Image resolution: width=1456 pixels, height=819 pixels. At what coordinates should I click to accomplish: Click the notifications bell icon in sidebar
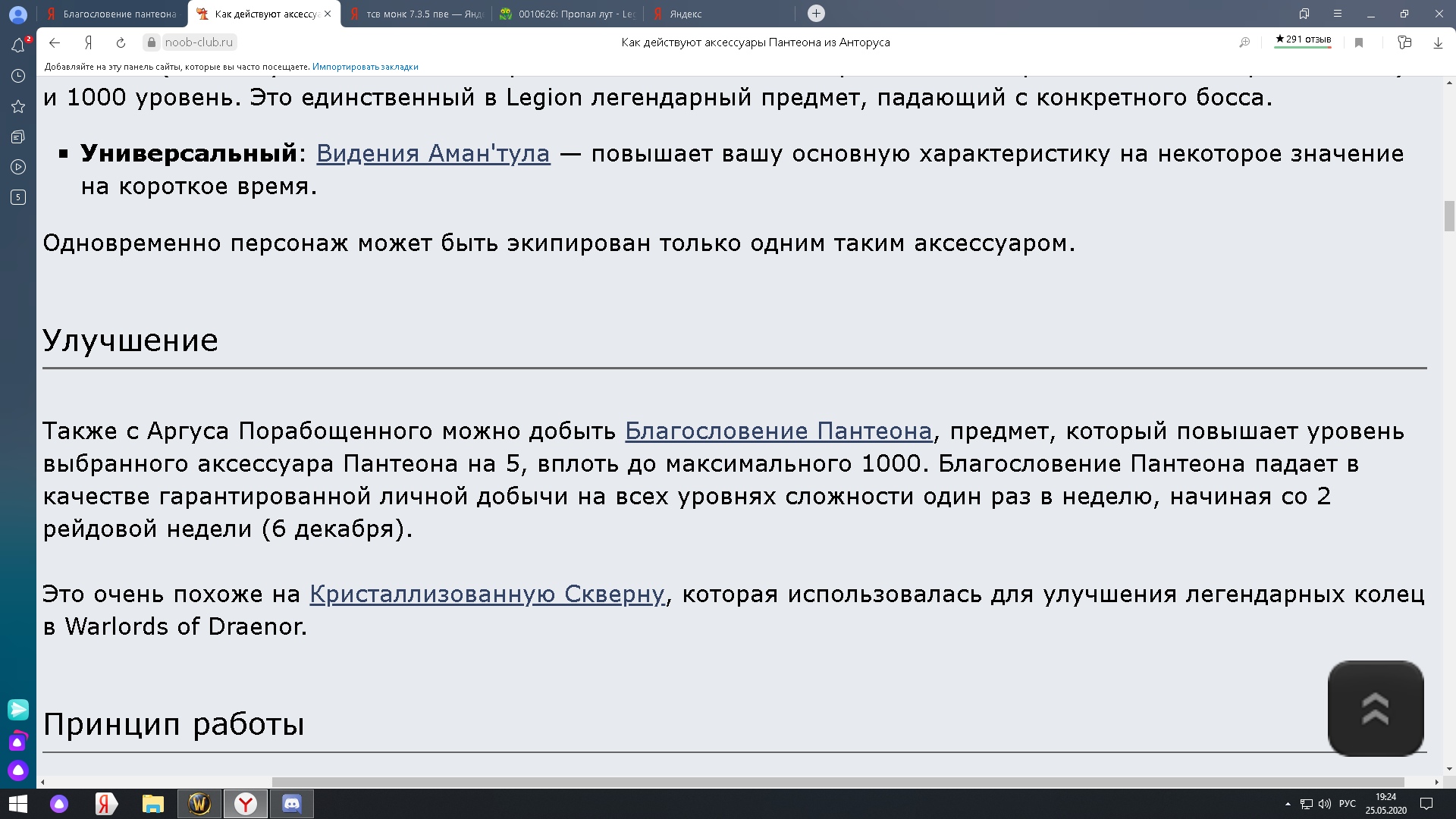[18, 45]
